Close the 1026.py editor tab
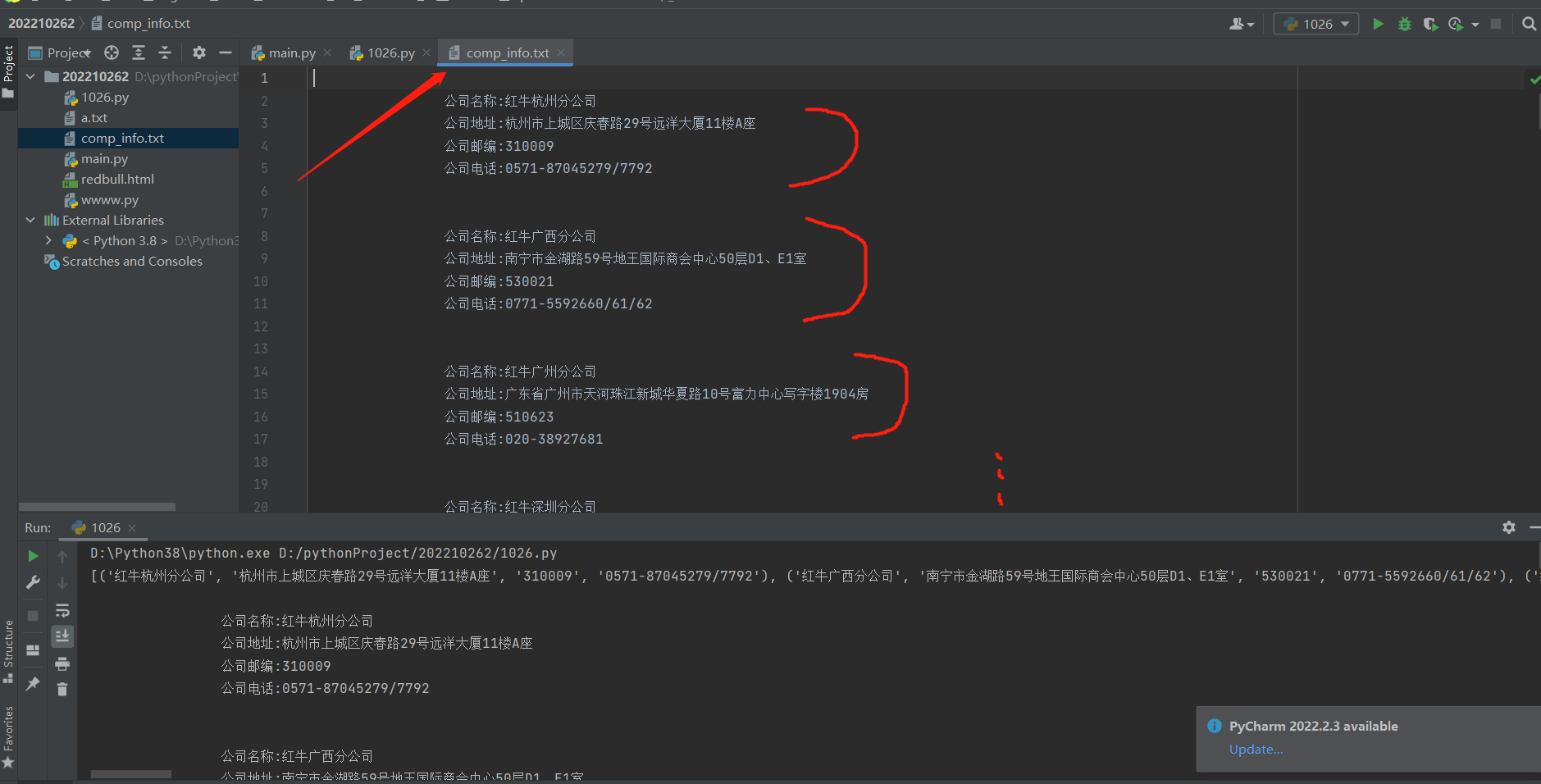 pos(426,52)
